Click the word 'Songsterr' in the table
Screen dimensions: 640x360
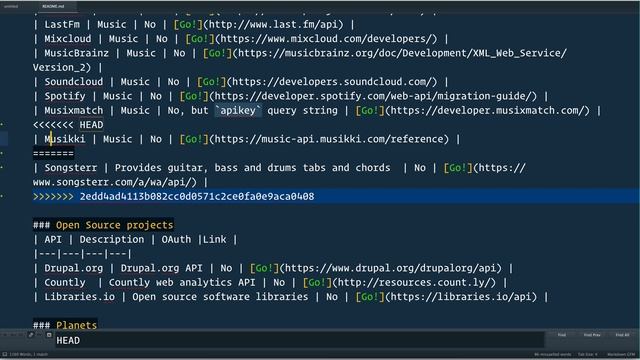click(x=71, y=168)
